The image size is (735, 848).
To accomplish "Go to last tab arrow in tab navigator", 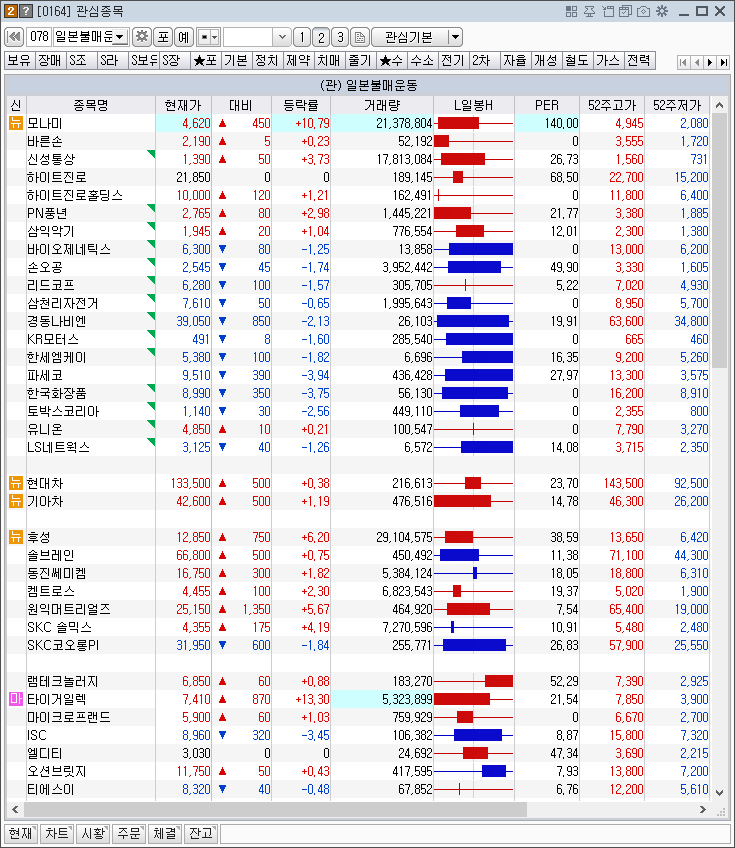I will click(724, 62).
